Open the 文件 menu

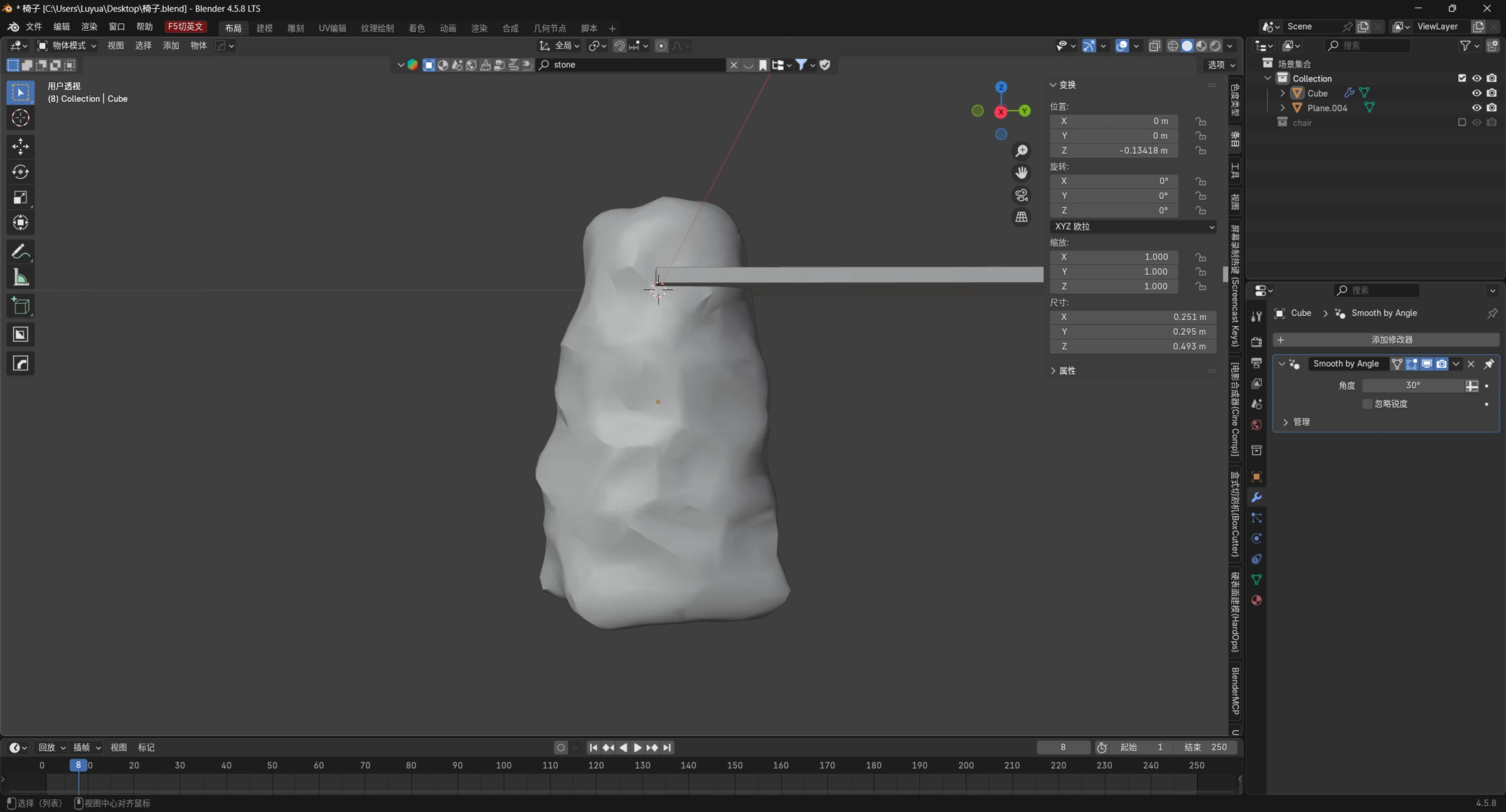tap(33, 26)
